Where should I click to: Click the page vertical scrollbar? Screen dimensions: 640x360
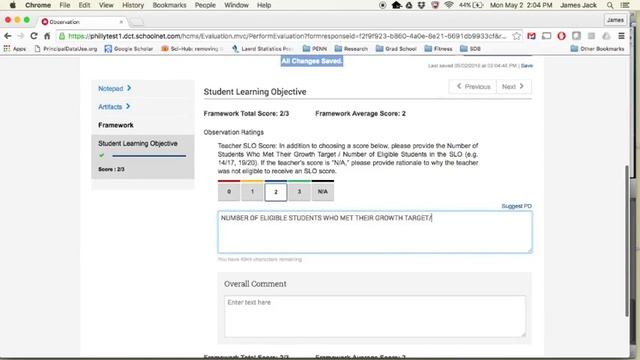tap(627, 241)
